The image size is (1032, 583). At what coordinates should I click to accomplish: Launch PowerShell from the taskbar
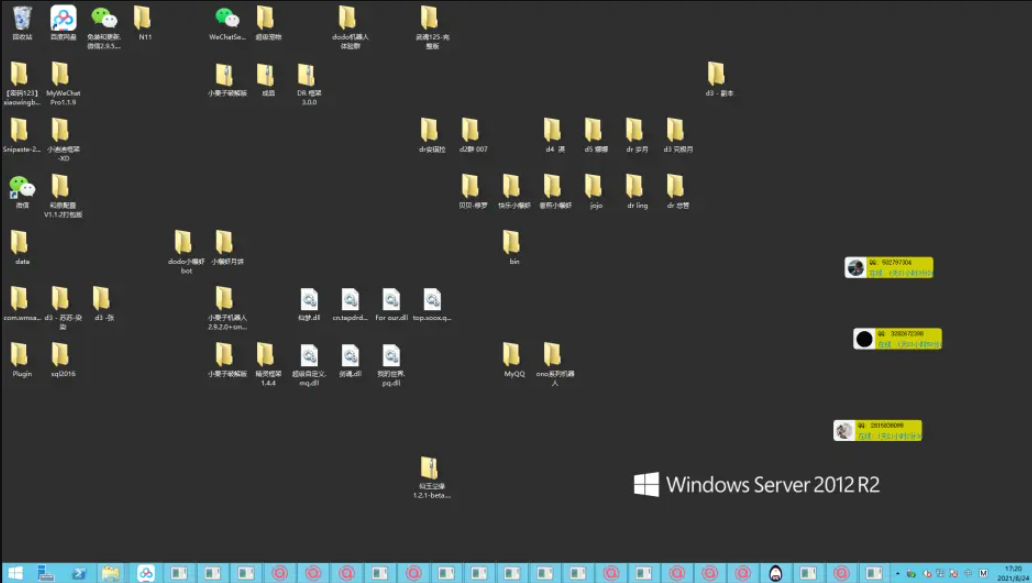tap(79, 573)
